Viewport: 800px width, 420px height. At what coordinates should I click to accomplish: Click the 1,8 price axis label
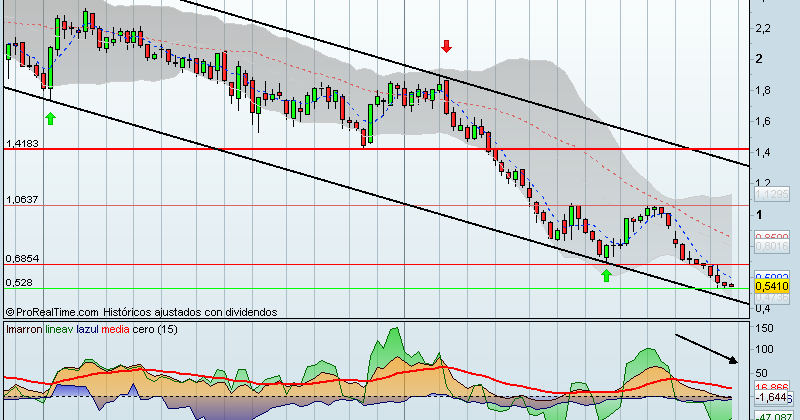763,91
